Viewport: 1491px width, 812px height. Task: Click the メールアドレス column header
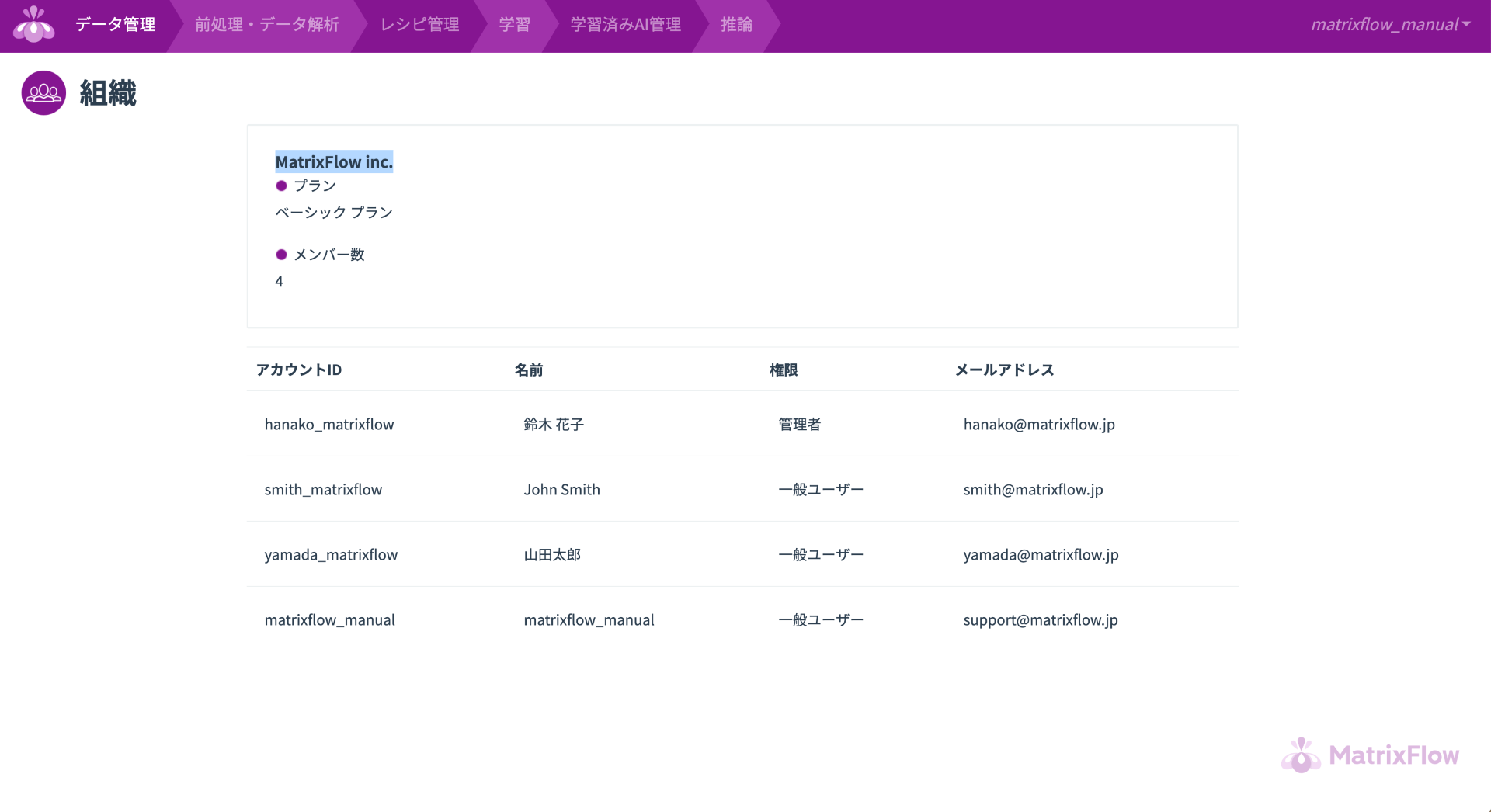pyautogui.click(x=1005, y=370)
